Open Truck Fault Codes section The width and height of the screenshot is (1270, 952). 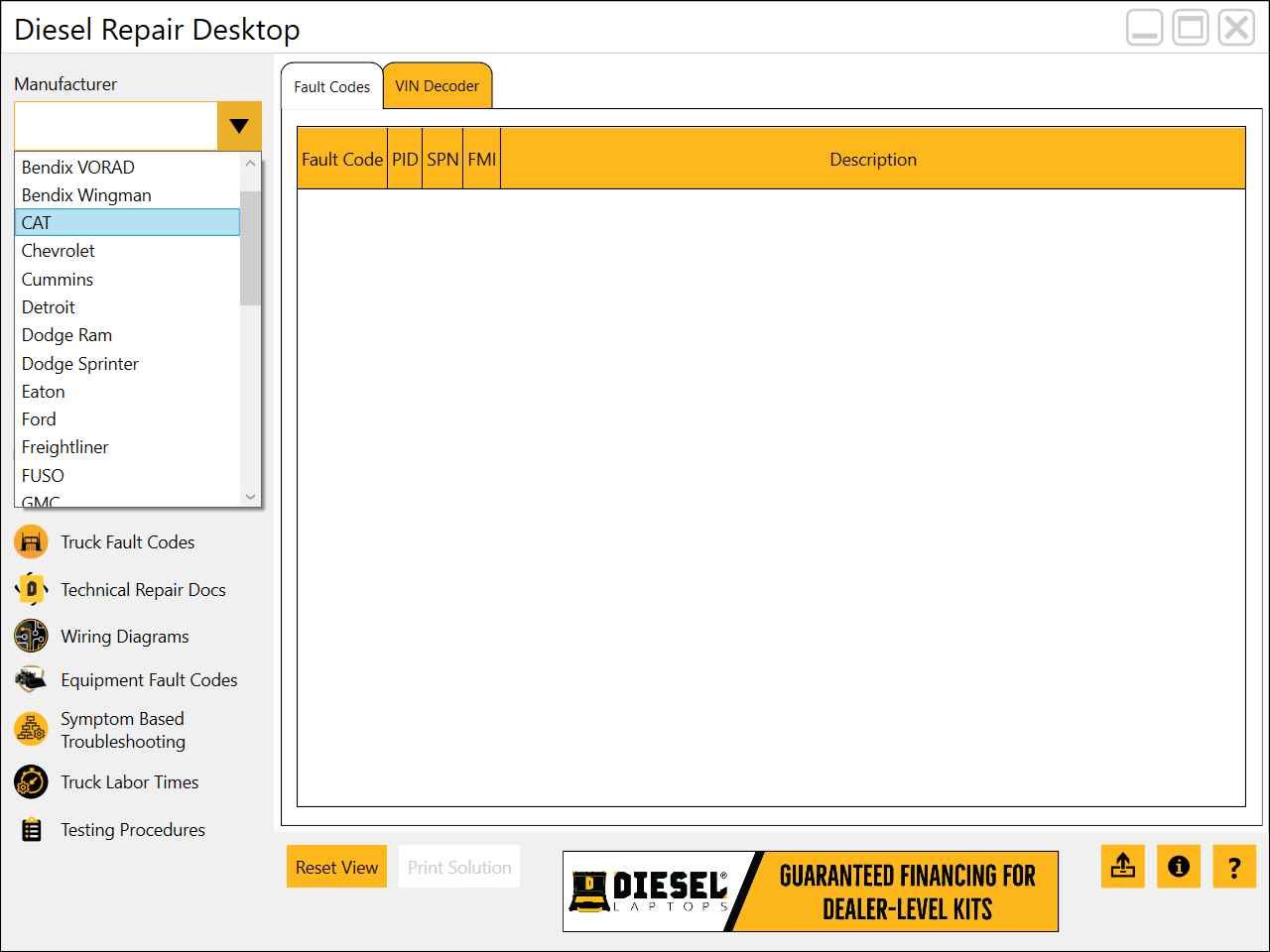click(127, 541)
